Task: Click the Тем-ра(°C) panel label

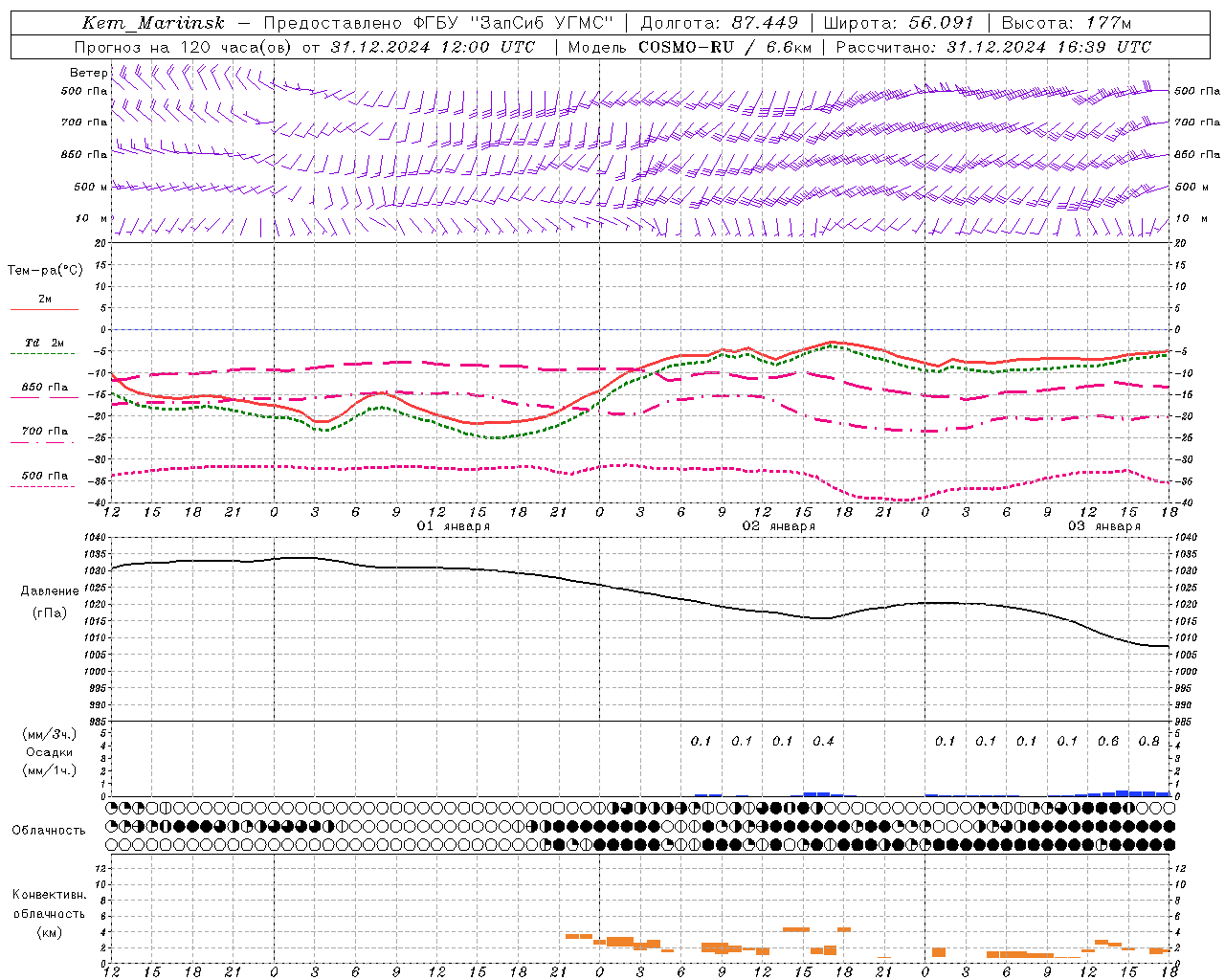Action: click(x=45, y=271)
